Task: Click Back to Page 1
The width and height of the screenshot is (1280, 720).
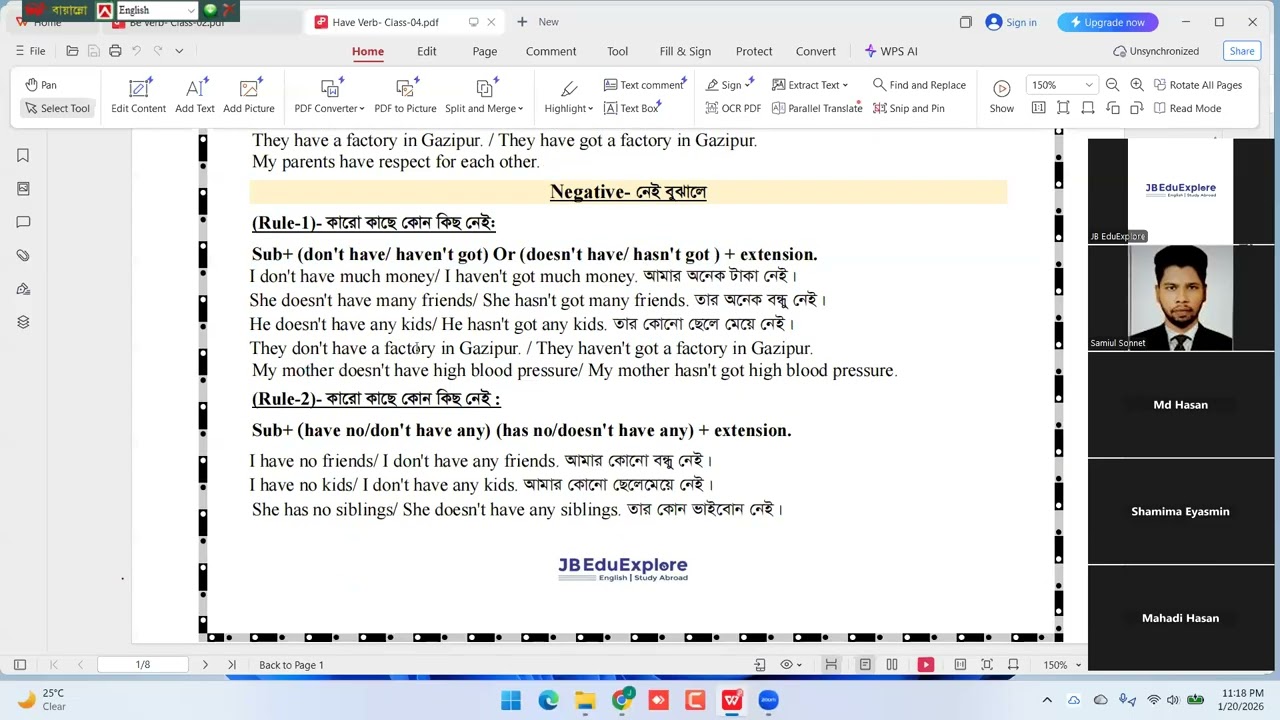Action: coord(291,665)
